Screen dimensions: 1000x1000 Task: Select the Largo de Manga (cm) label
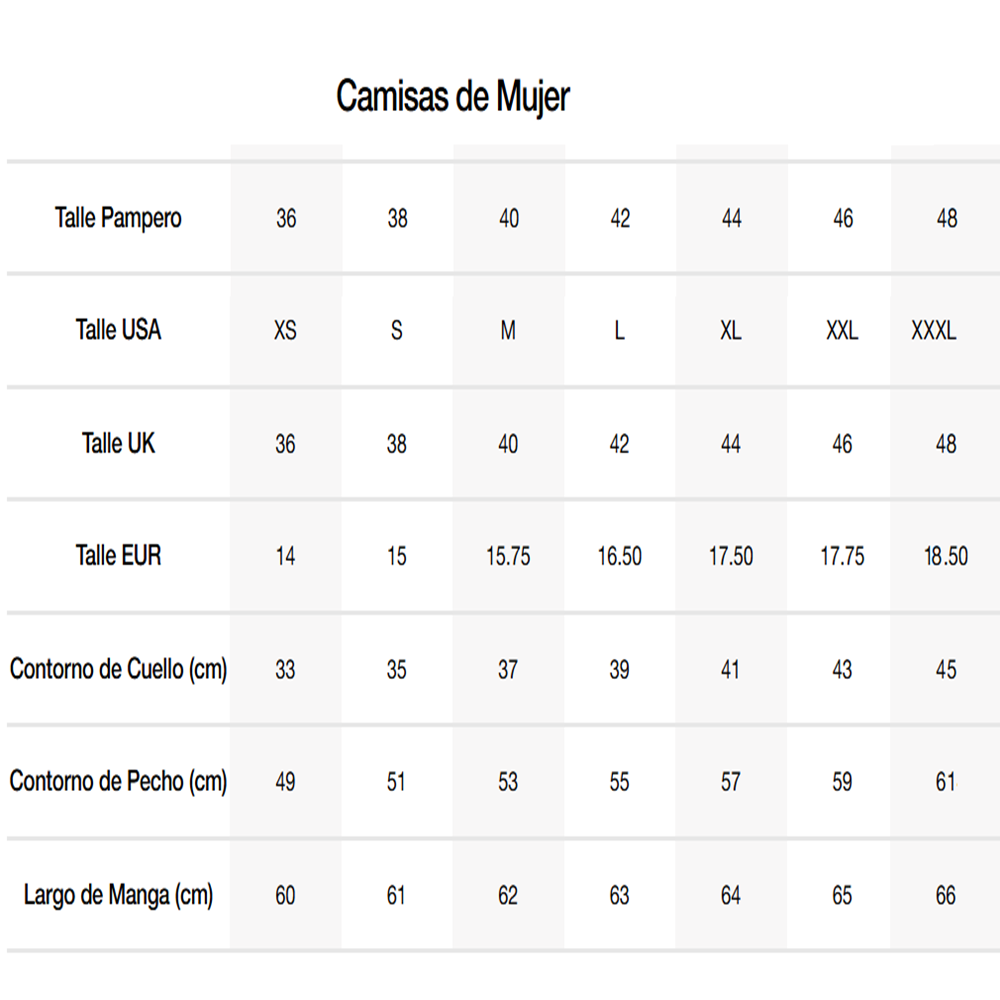(x=118, y=895)
